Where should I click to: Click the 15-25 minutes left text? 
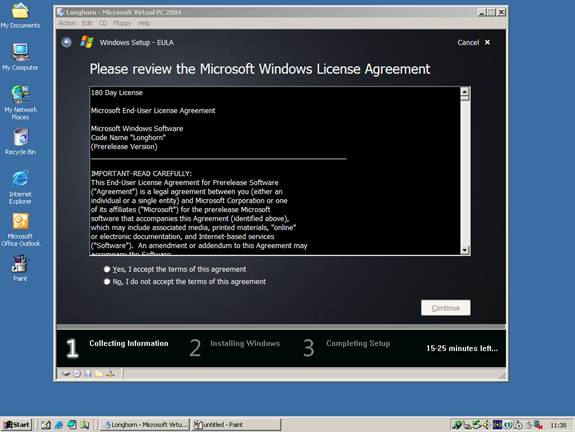click(462, 348)
